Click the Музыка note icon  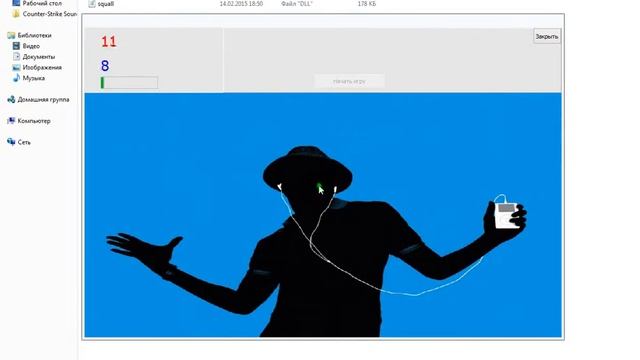coord(16,78)
